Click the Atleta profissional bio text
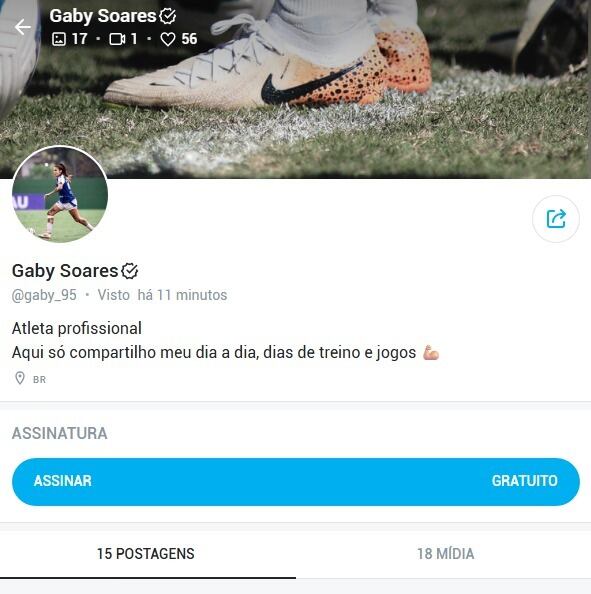Image resolution: width=591 pixels, height=594 pixels. point(77,328)
